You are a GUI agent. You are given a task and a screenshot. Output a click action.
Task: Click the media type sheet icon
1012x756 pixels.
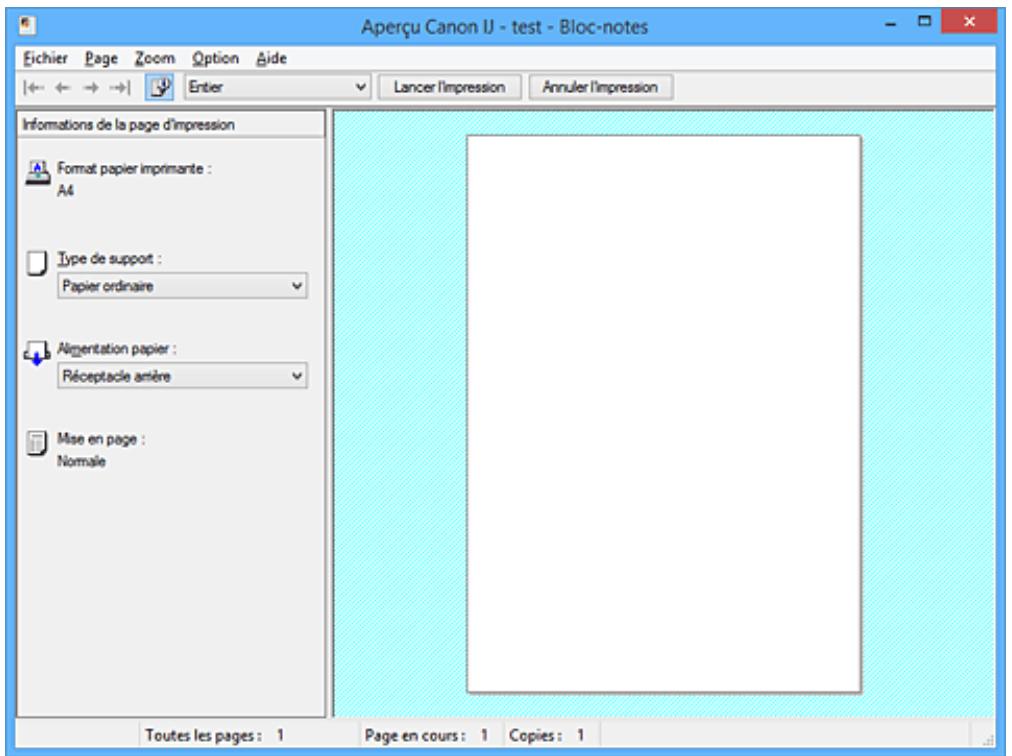click(x=36, y=264)
